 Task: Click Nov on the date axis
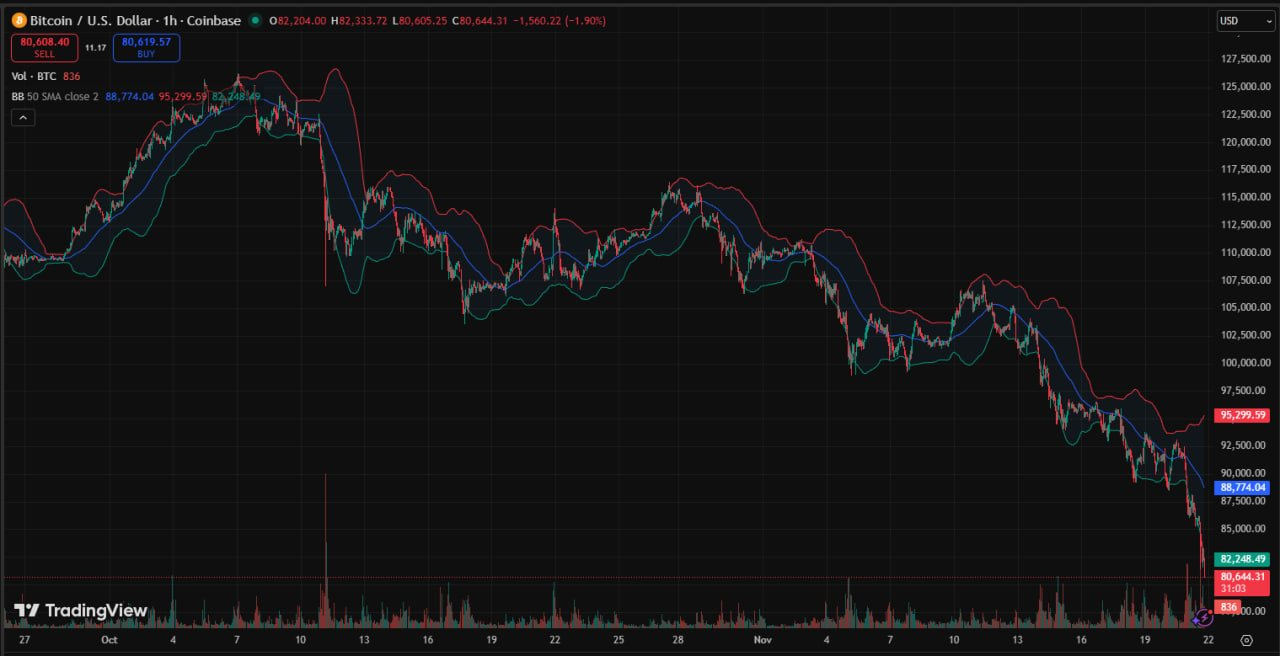click(x=762, y=639)
